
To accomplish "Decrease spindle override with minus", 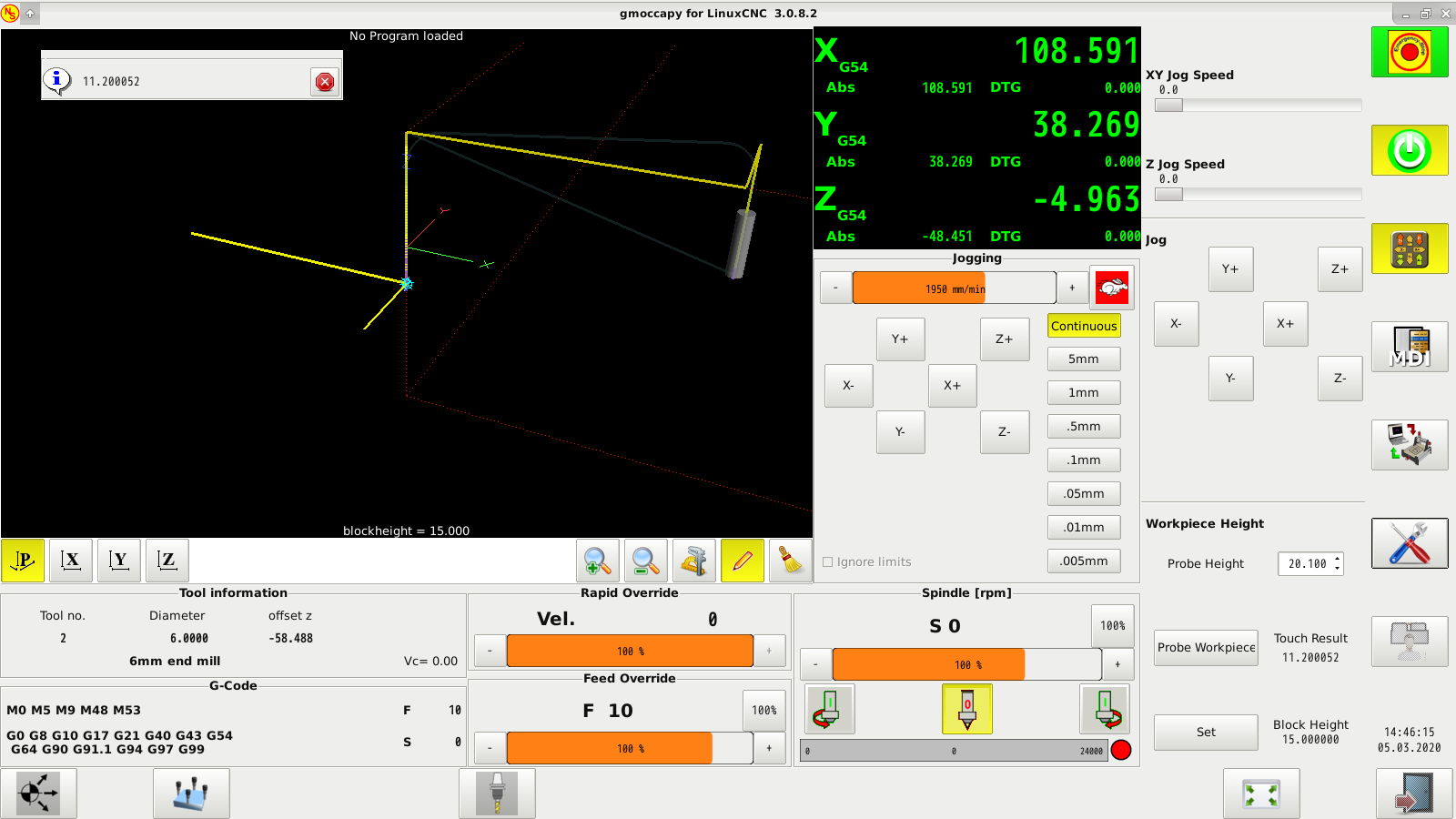I will click(815, 665).
